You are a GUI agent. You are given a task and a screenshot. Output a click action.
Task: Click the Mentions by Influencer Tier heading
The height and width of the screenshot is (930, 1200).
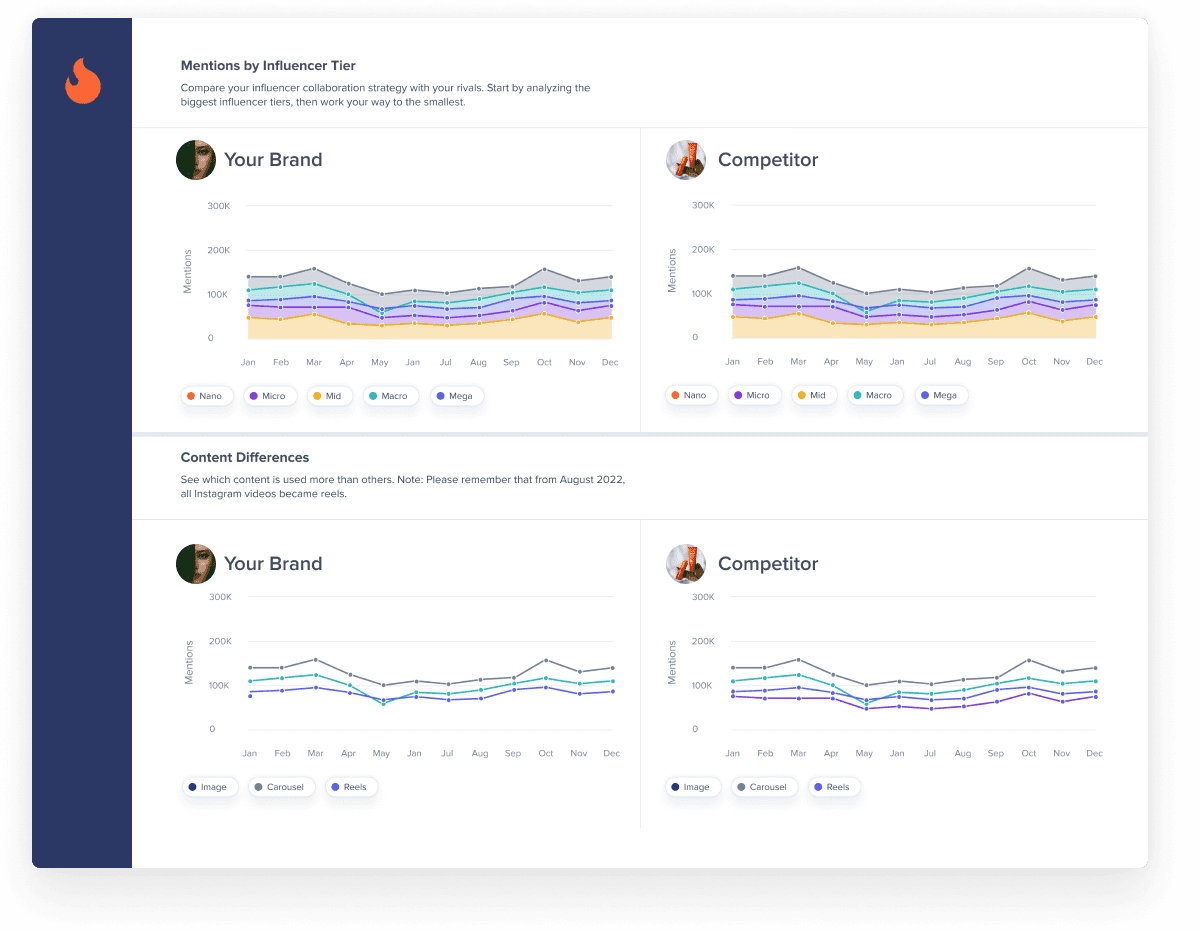pos(268,66)
